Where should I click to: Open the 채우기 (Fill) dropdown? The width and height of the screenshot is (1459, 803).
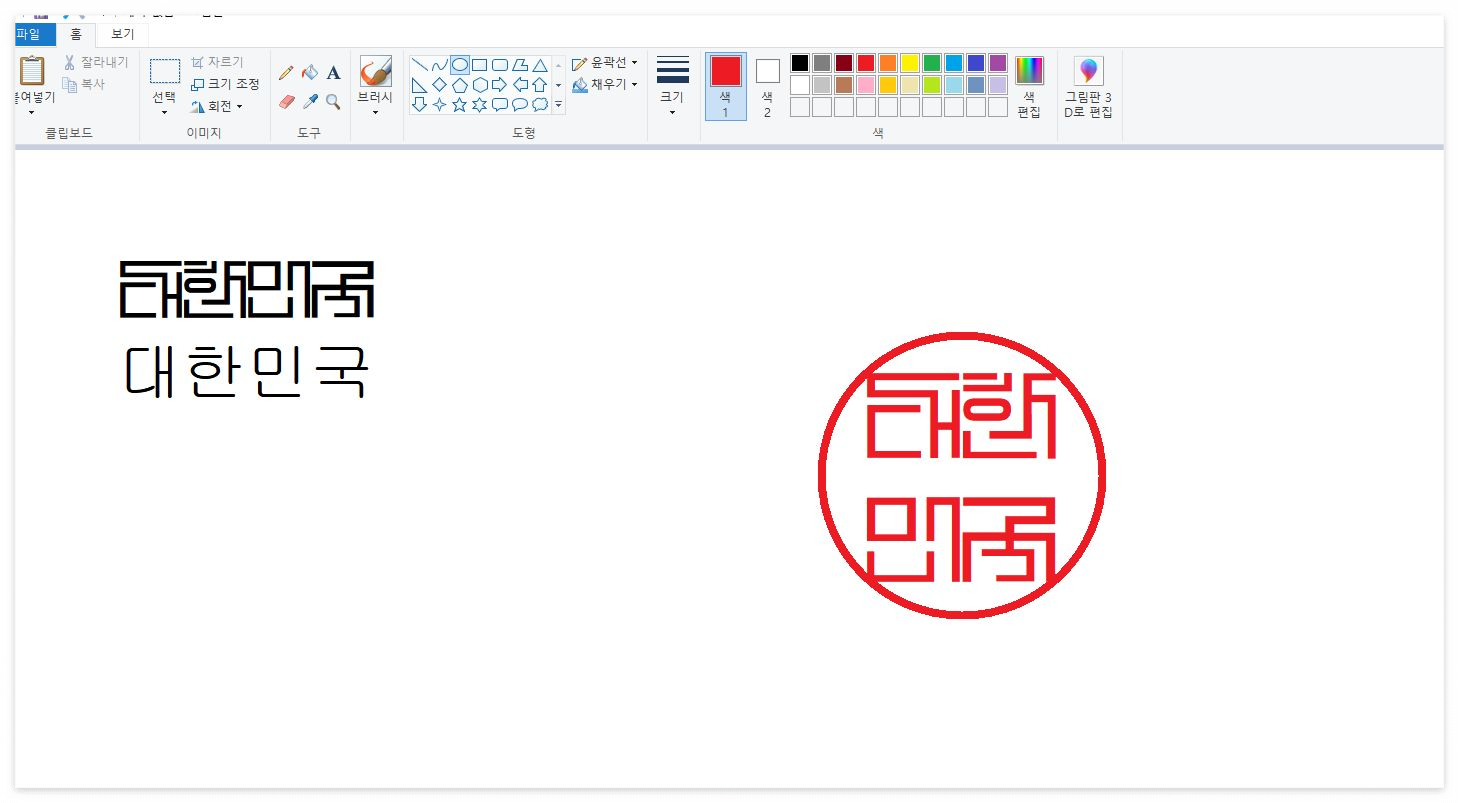pos(606,85)
